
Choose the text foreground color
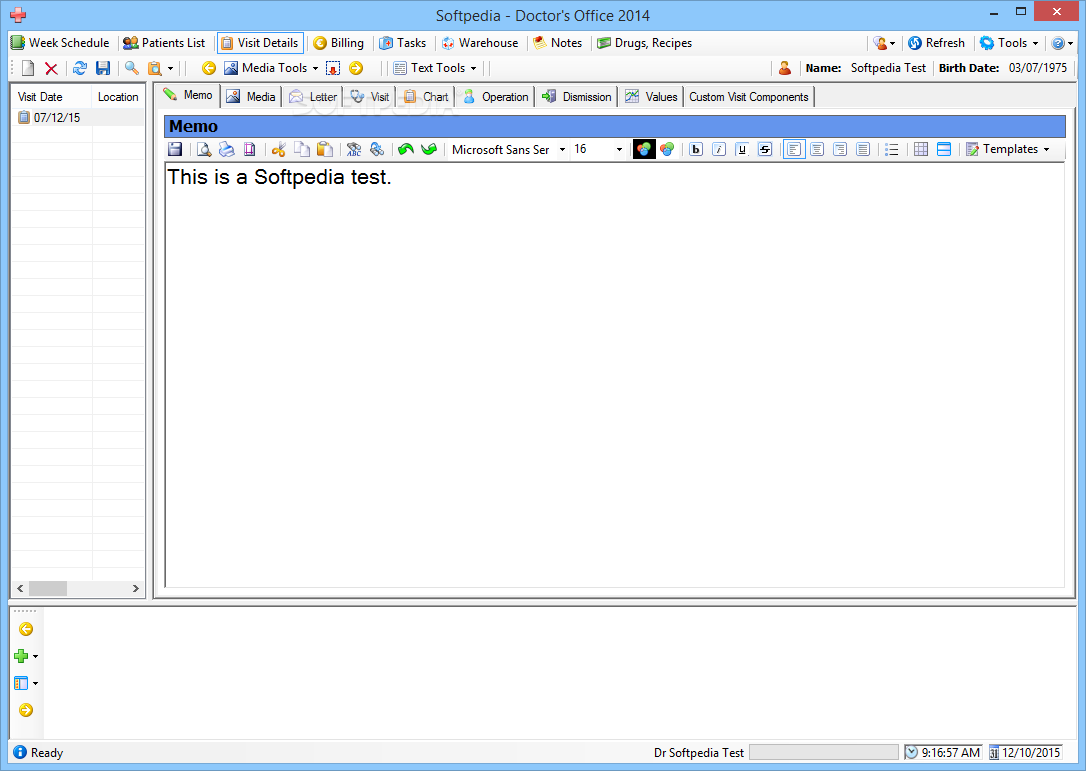644,149
